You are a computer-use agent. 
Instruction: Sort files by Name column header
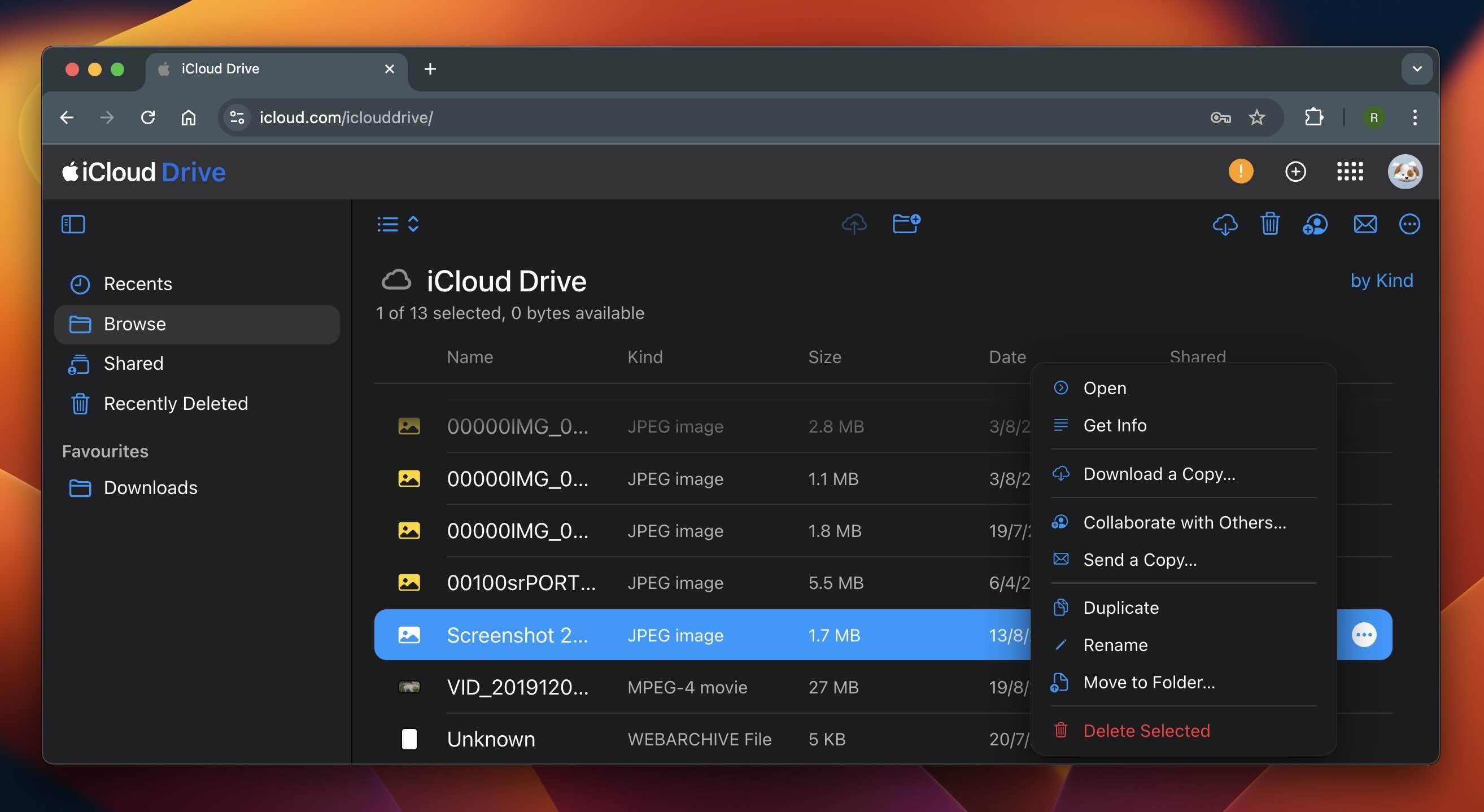[x=469, y=357]
